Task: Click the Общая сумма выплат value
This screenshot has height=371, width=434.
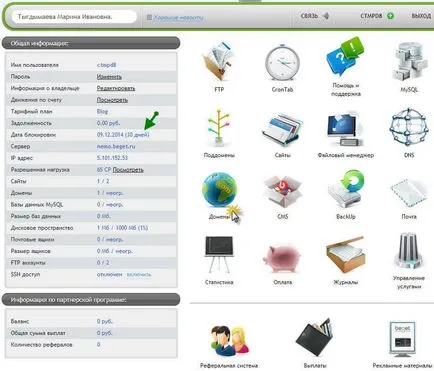Action: pos(105,333)
